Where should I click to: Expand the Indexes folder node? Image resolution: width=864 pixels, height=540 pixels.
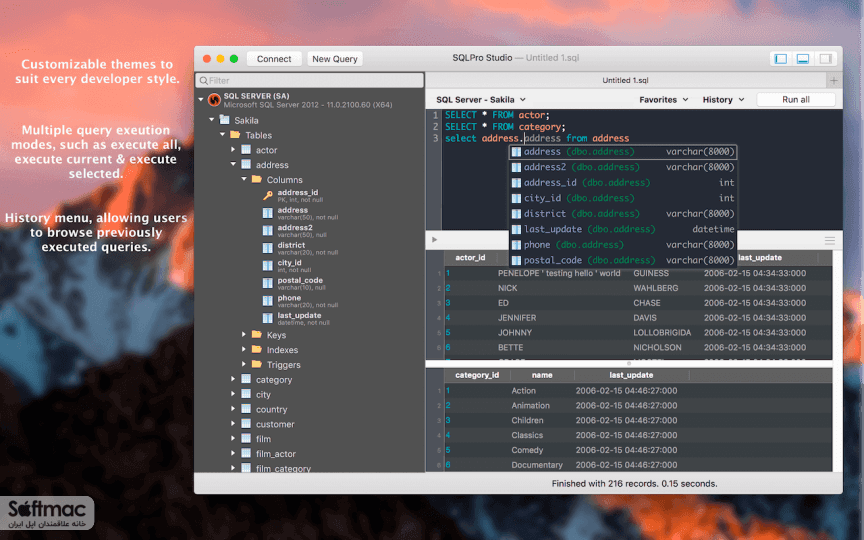click(x=244, y=349)
